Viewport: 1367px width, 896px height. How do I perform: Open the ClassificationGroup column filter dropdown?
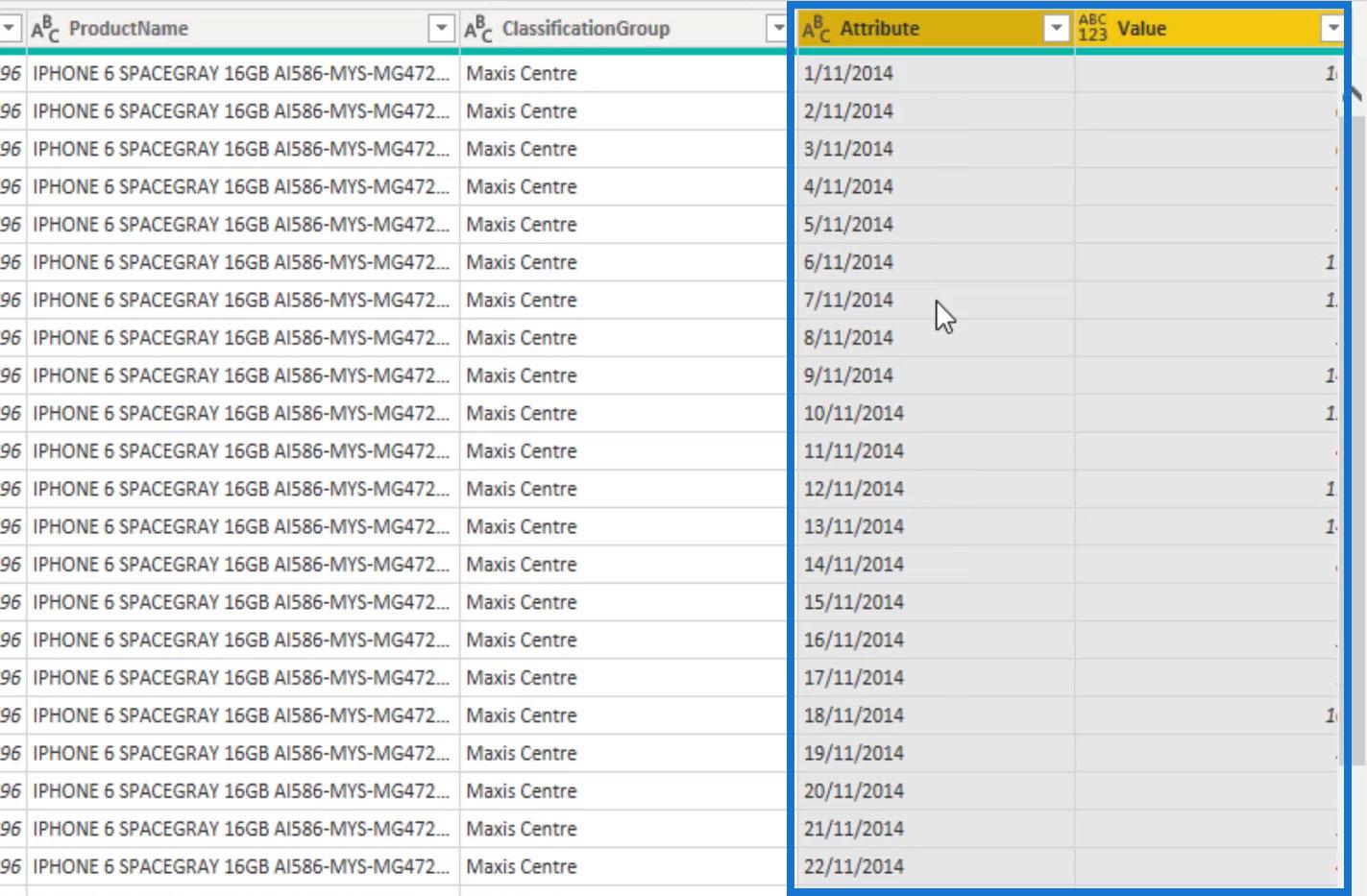[x=777, y=29]
